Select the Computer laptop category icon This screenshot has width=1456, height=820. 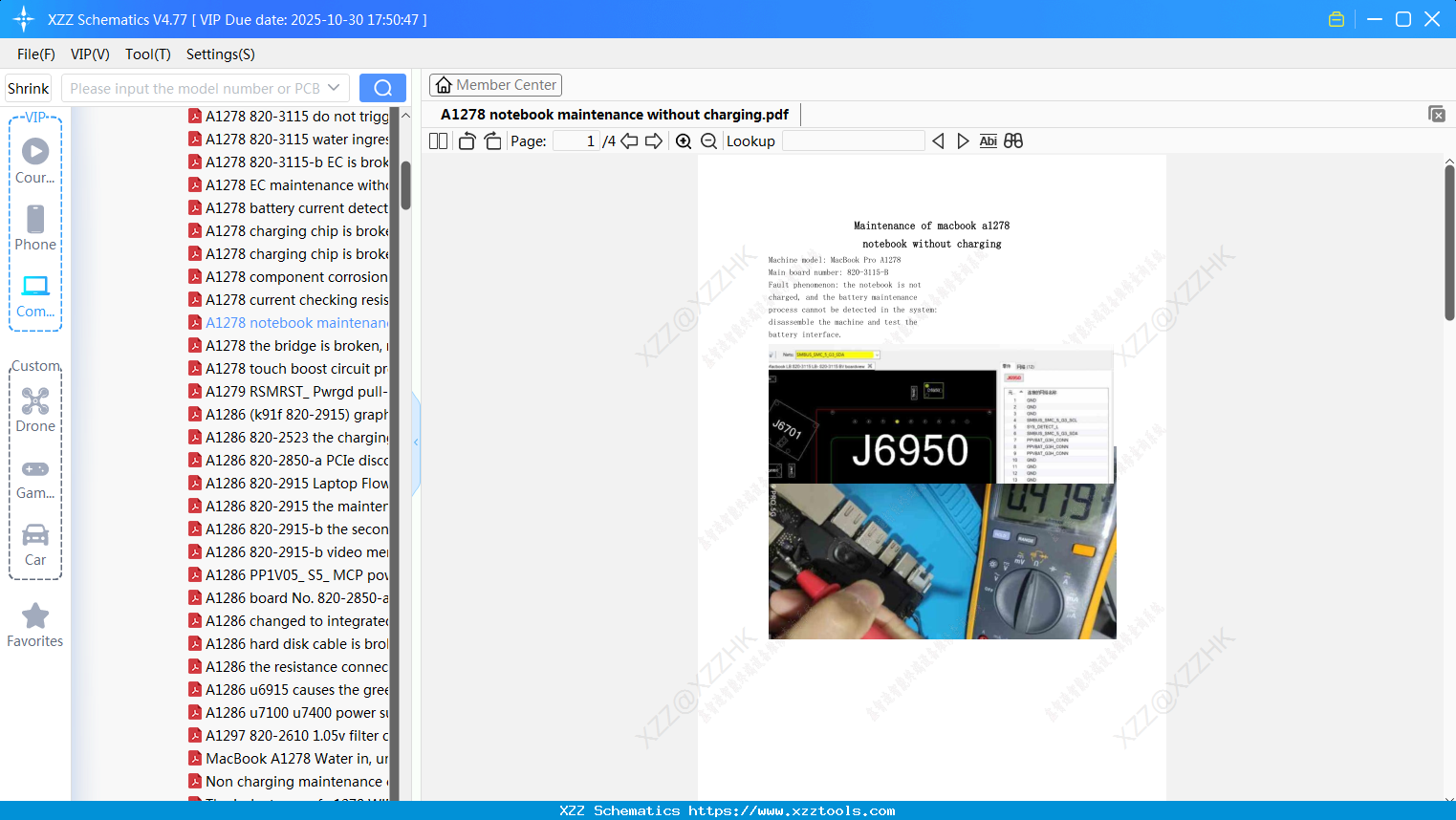pyautogui.click(x=35, y=286)
